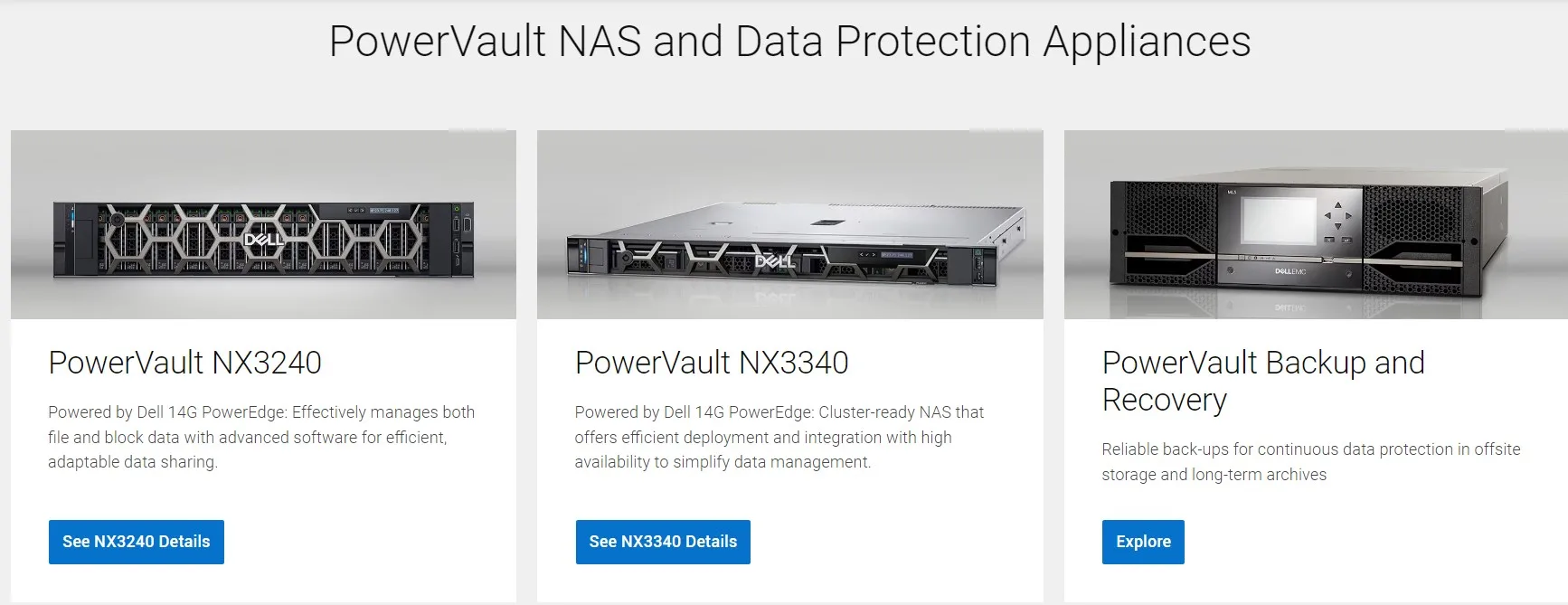Click the See NX3240 Details button
This screenshot has width=1568, height=605.
point(136,542)
